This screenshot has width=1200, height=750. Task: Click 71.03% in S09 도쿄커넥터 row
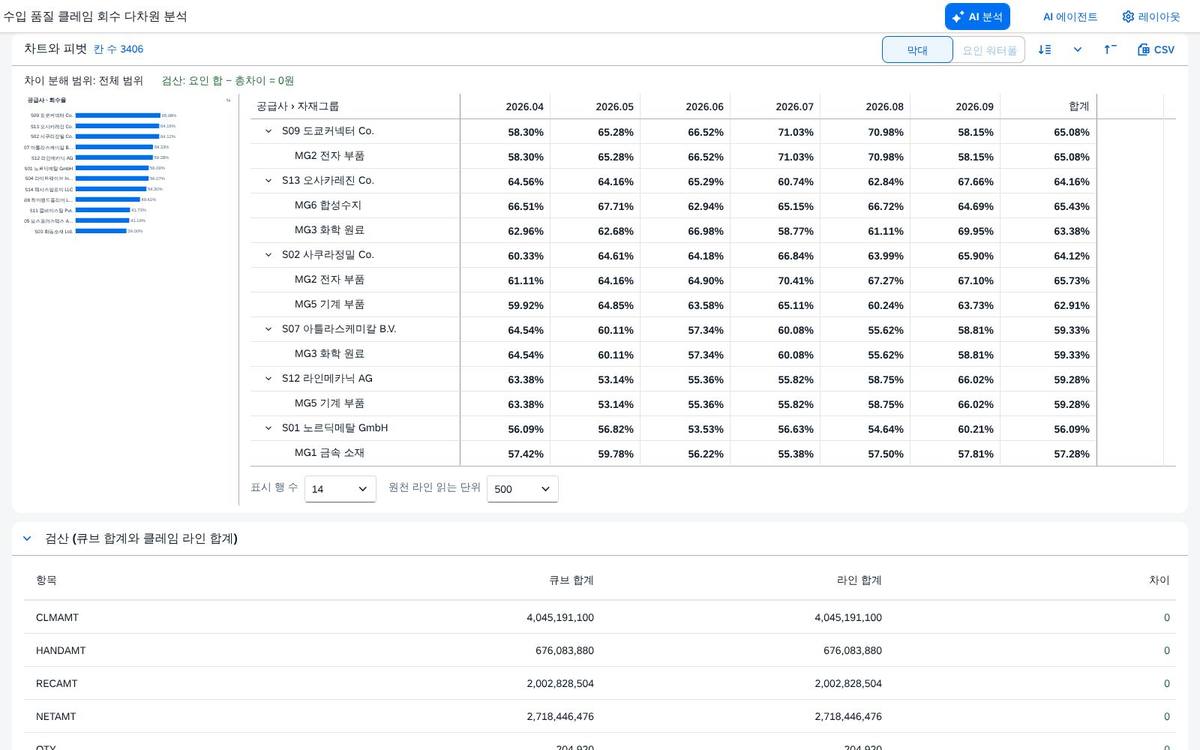[x=796, y=132]
